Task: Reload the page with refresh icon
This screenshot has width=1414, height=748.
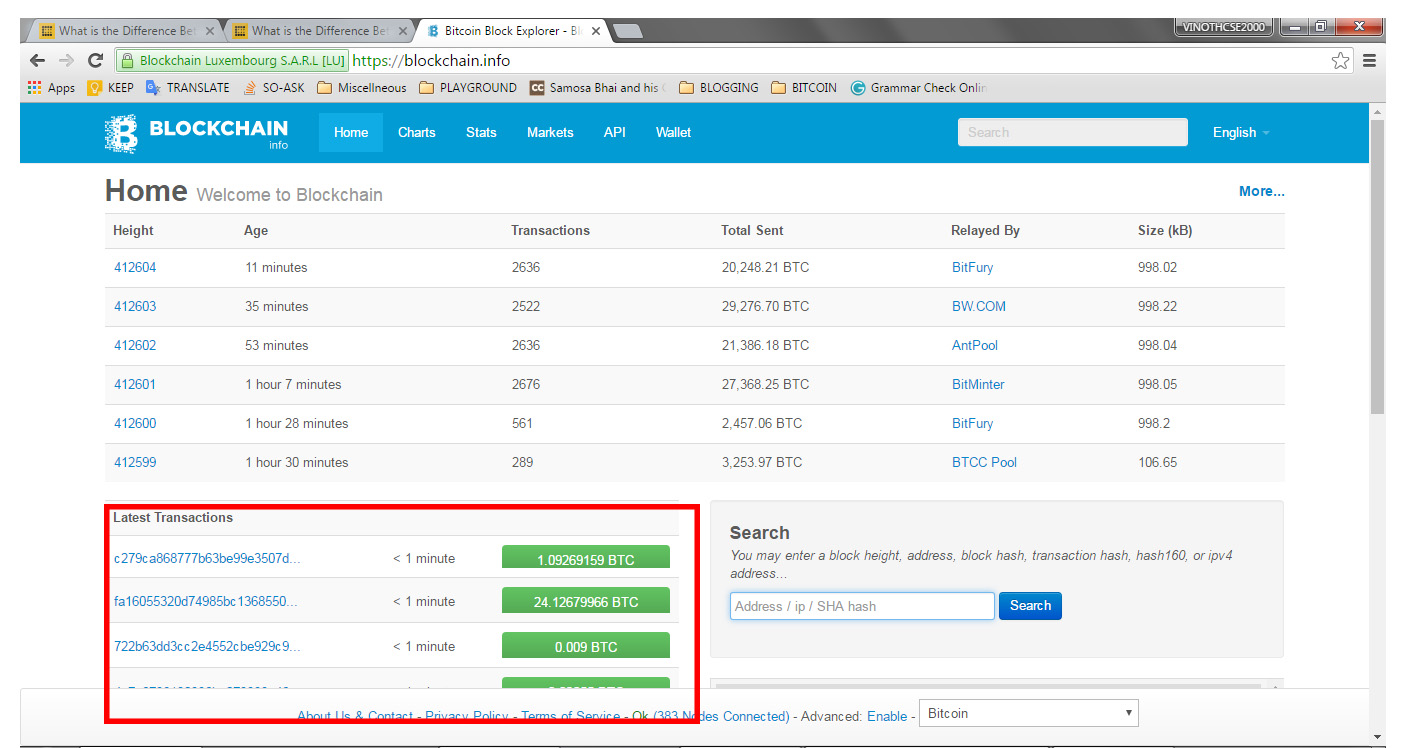Action: point(95,61)
